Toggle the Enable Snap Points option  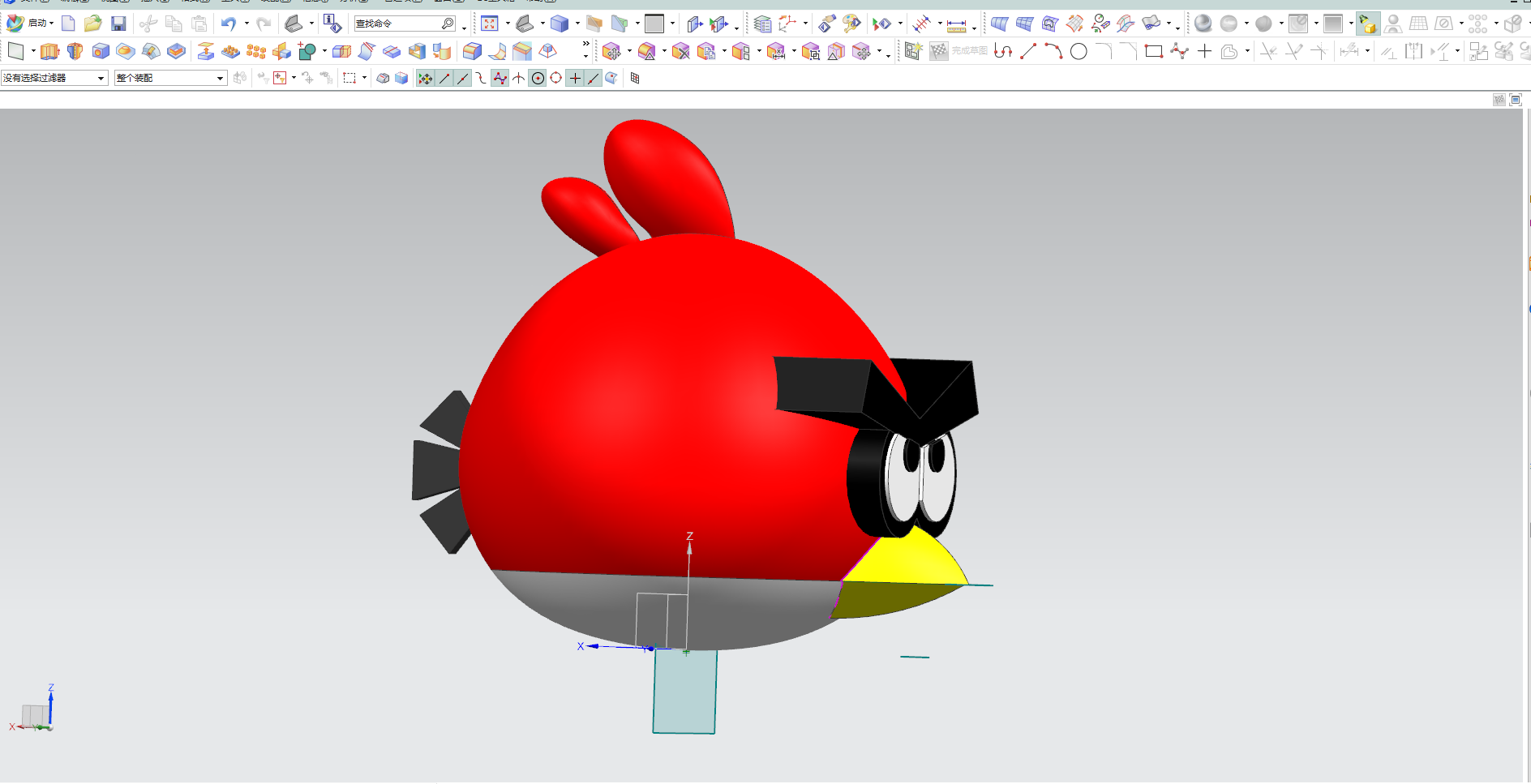tap(425, 79)
